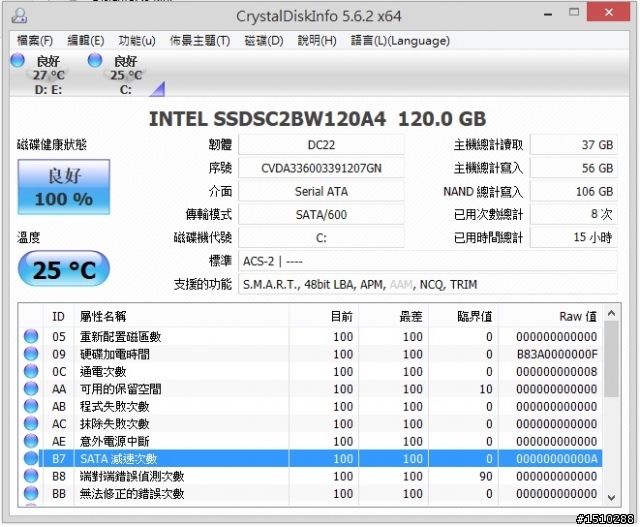The width and height of the screenshot is (640, 527).
Task: Click the scroll down arrow of attribute list
Action: 611,497
